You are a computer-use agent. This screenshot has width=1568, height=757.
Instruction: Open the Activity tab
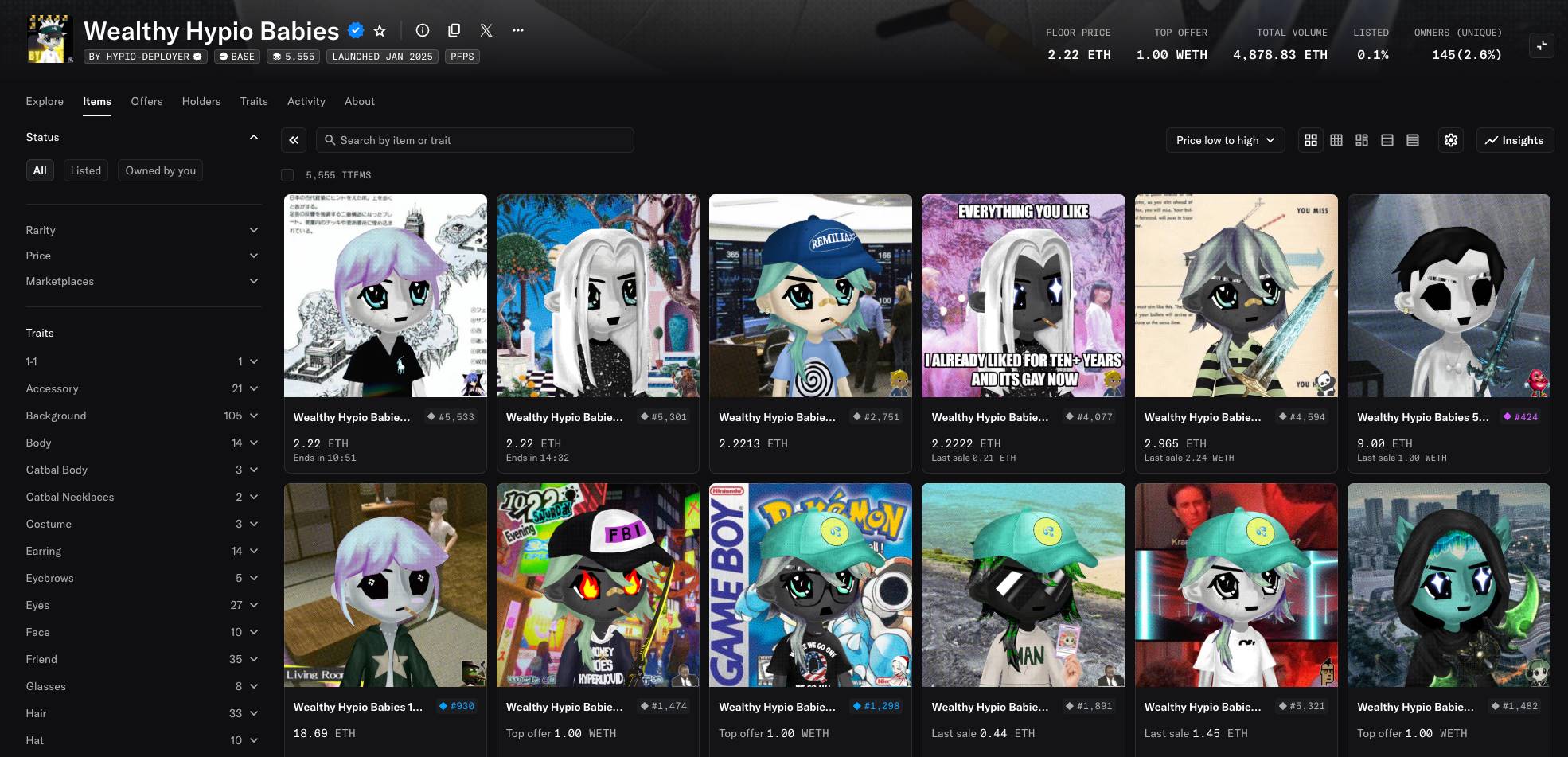coord(306,101)
